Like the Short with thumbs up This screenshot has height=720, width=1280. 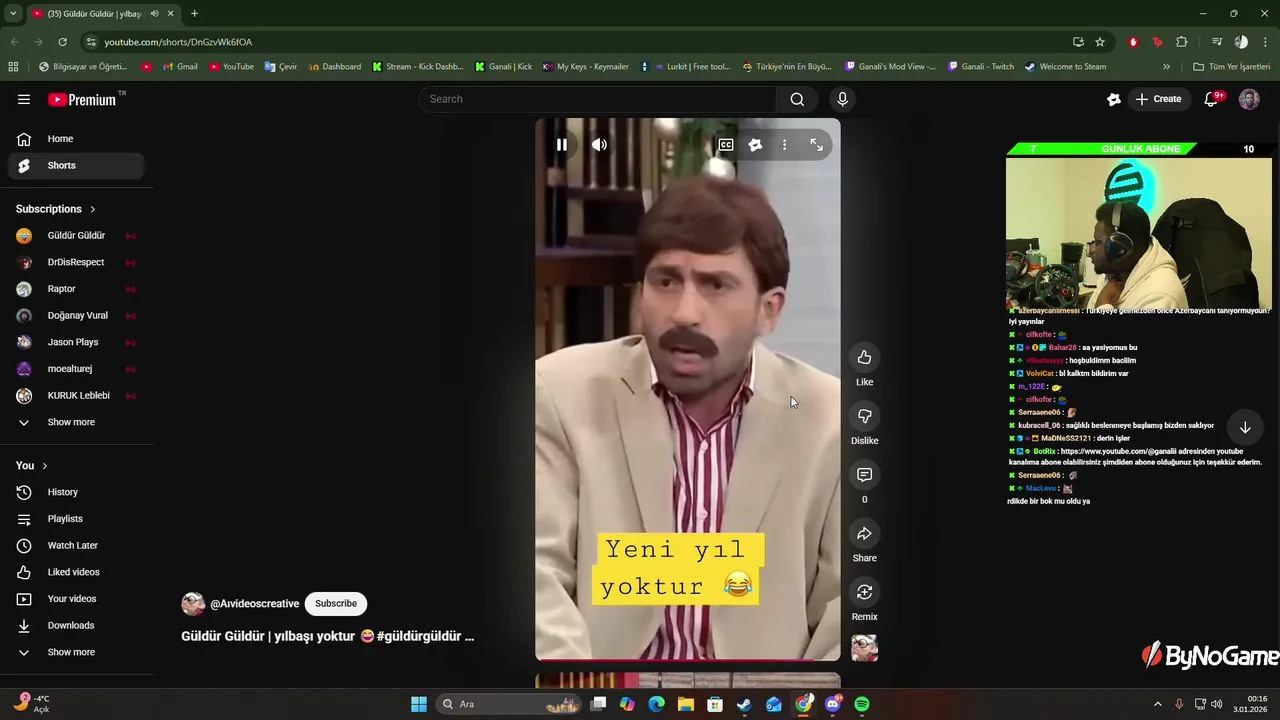864,357
